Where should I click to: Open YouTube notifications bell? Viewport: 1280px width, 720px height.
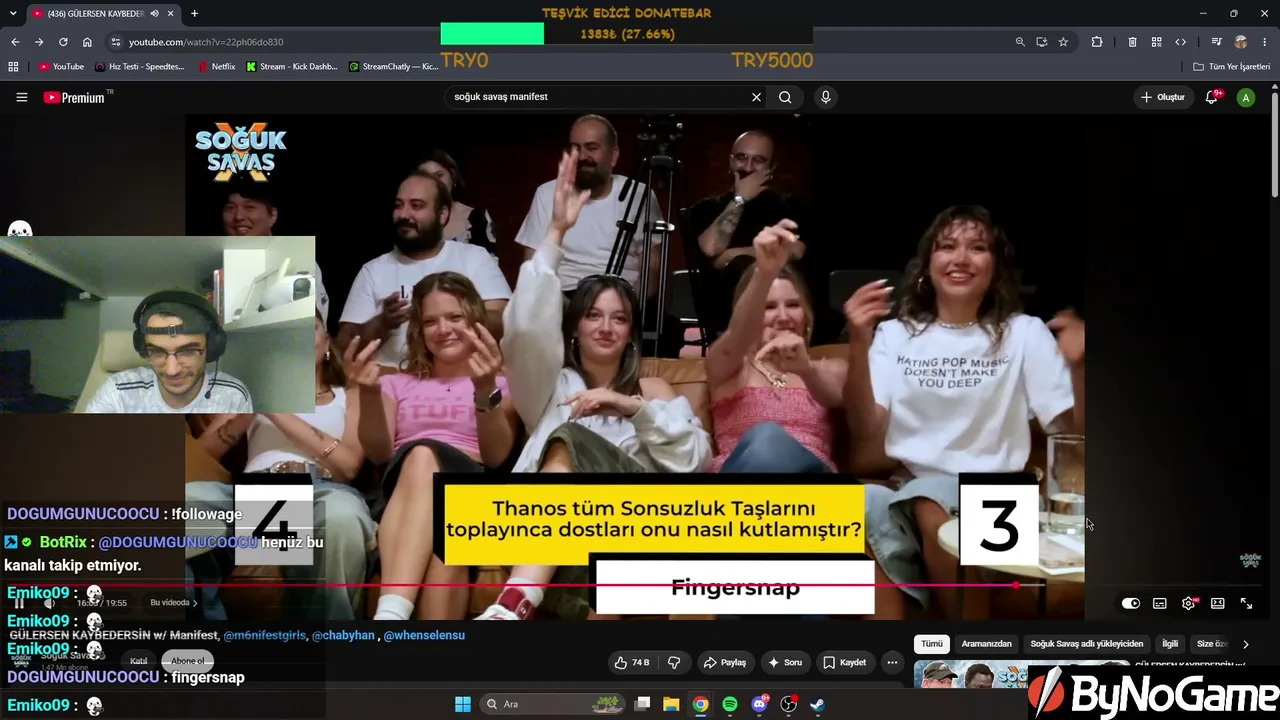coord(1212,97)
